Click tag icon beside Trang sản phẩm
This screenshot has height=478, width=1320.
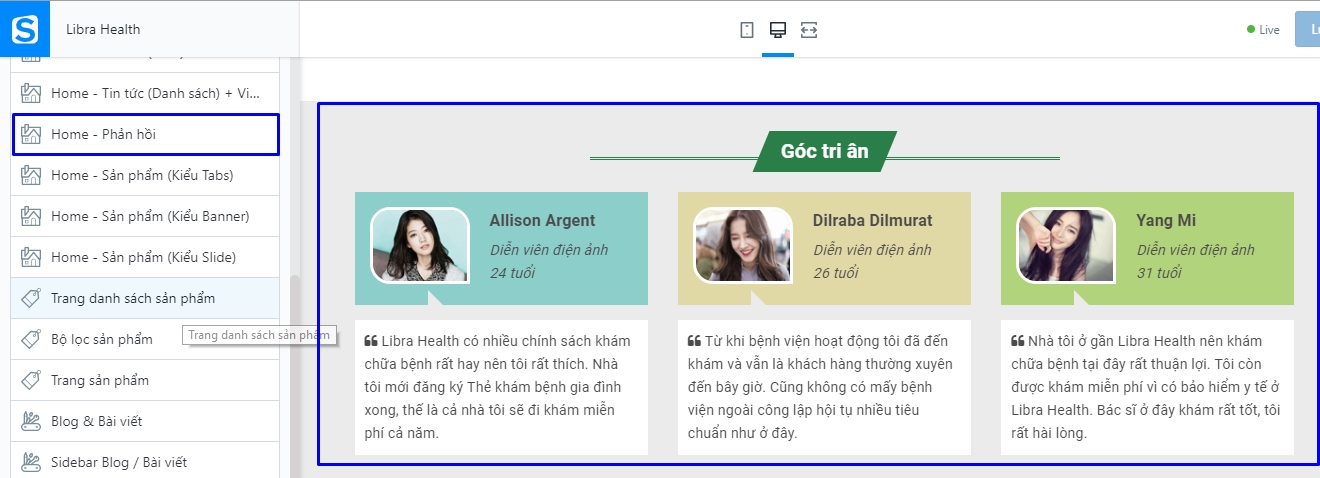(x=31, y=380)
